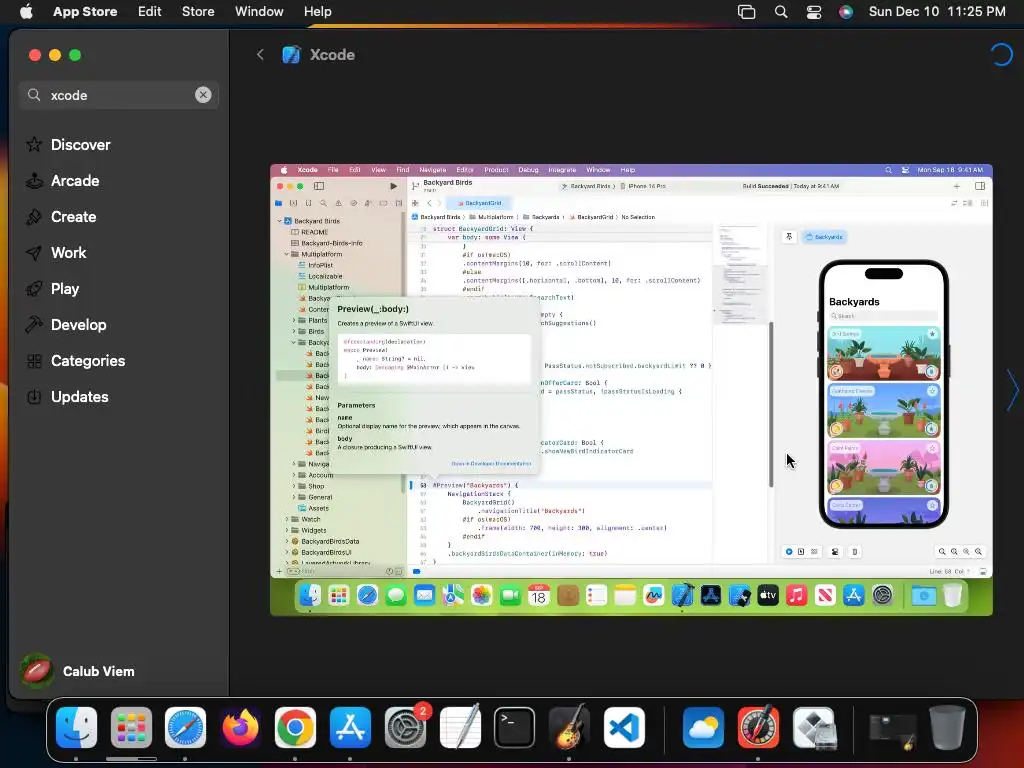Open TextEdit from the Dock

click(x=460, y=728)
